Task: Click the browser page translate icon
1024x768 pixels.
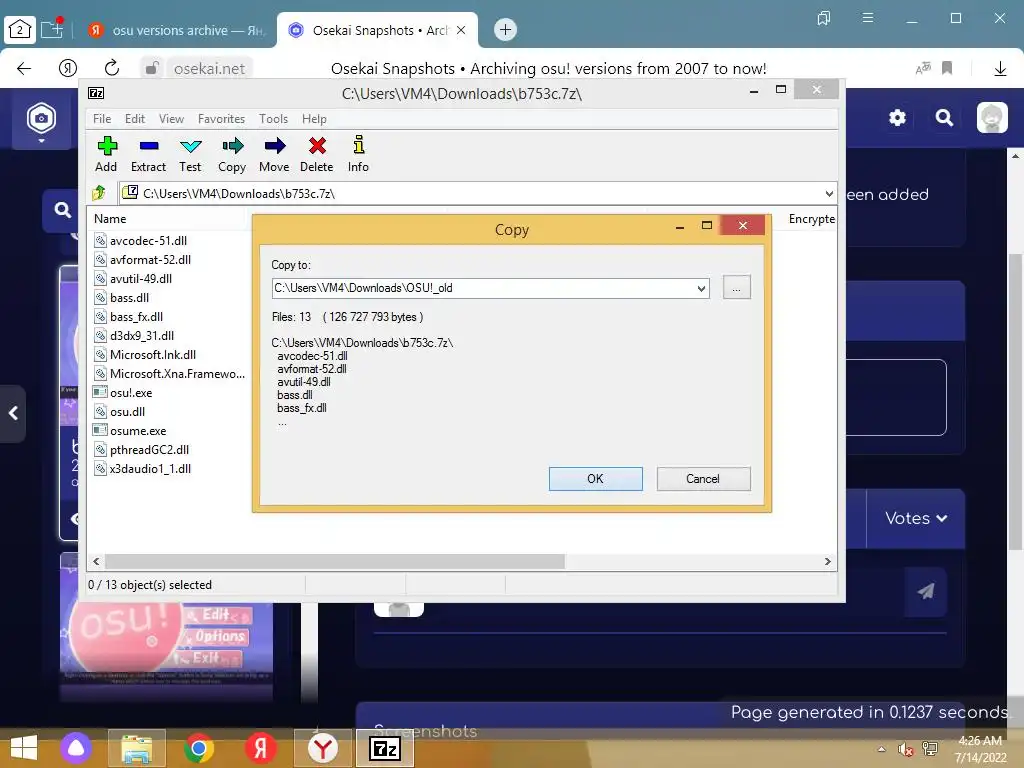Action: tap(923, 69)
